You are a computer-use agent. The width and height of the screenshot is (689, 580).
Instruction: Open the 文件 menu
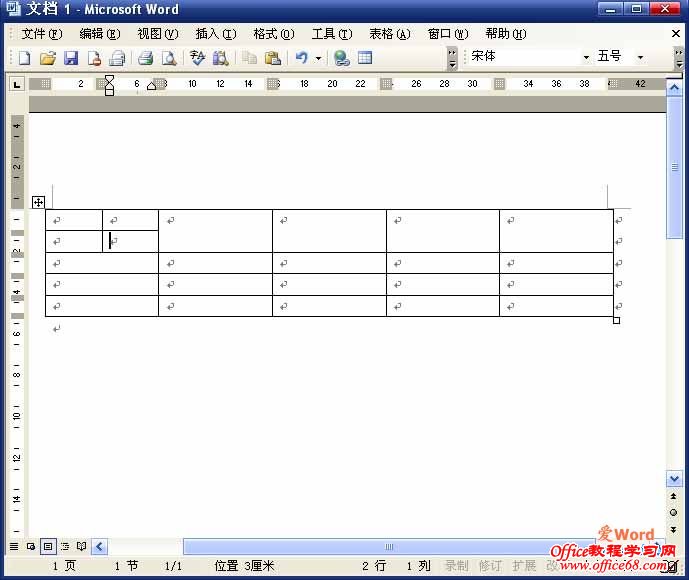(x=42, y=34)
